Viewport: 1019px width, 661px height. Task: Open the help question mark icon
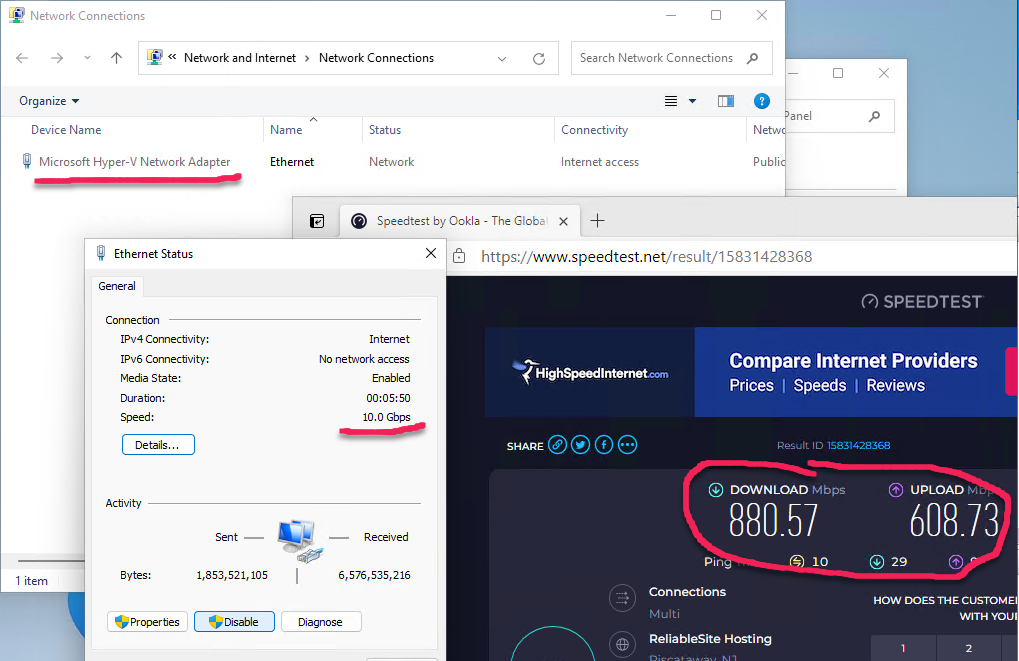click(x=761, y=101)
